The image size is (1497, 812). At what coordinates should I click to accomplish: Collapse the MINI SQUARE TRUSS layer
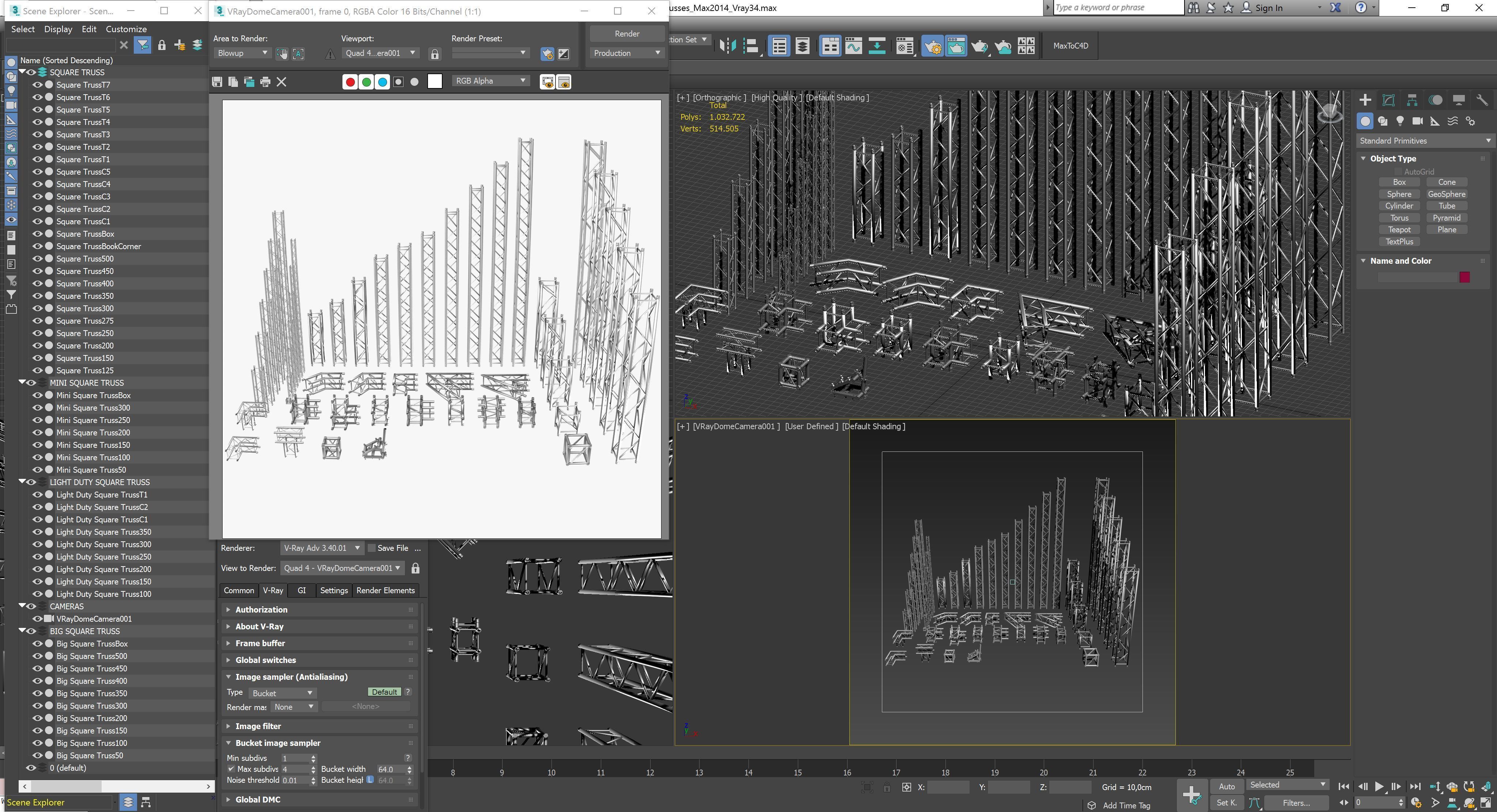coord(22,382)
